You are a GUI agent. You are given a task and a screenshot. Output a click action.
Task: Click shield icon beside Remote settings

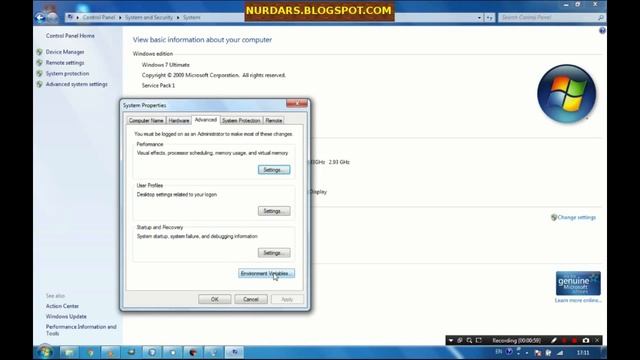[x=40, y=63]
